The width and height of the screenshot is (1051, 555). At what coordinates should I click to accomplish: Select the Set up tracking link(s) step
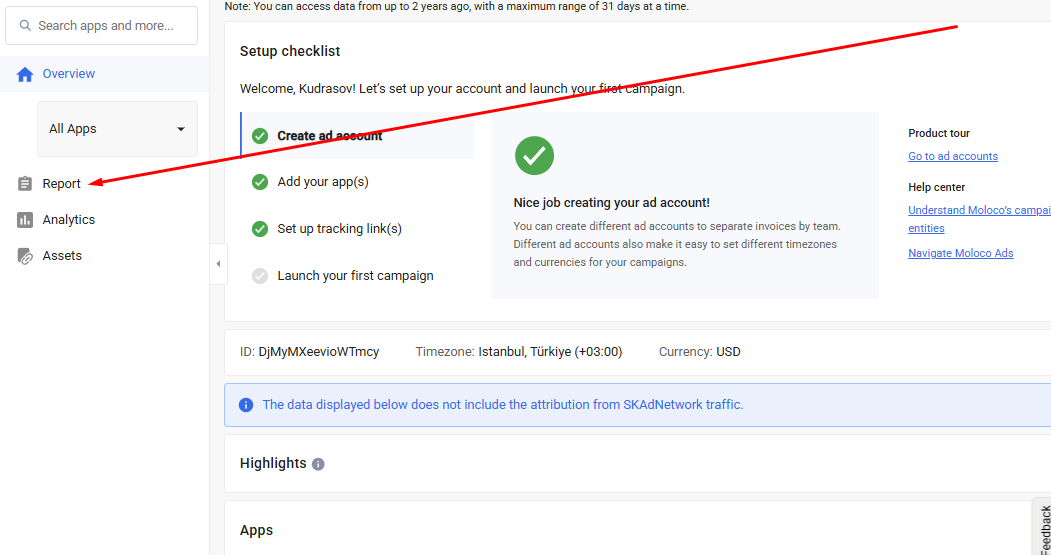click(338, 229)
